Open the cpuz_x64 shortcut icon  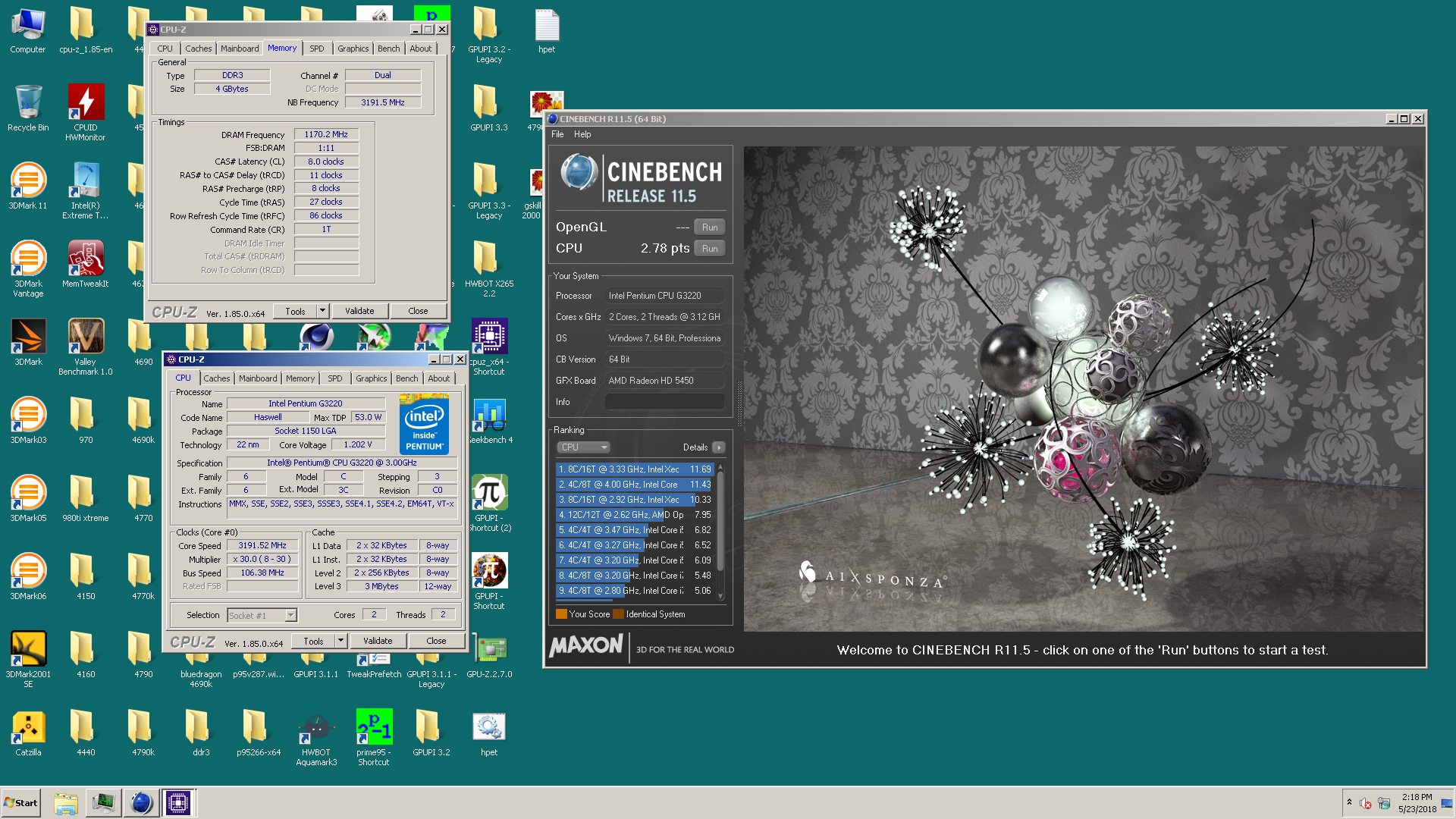pos(489,347)
